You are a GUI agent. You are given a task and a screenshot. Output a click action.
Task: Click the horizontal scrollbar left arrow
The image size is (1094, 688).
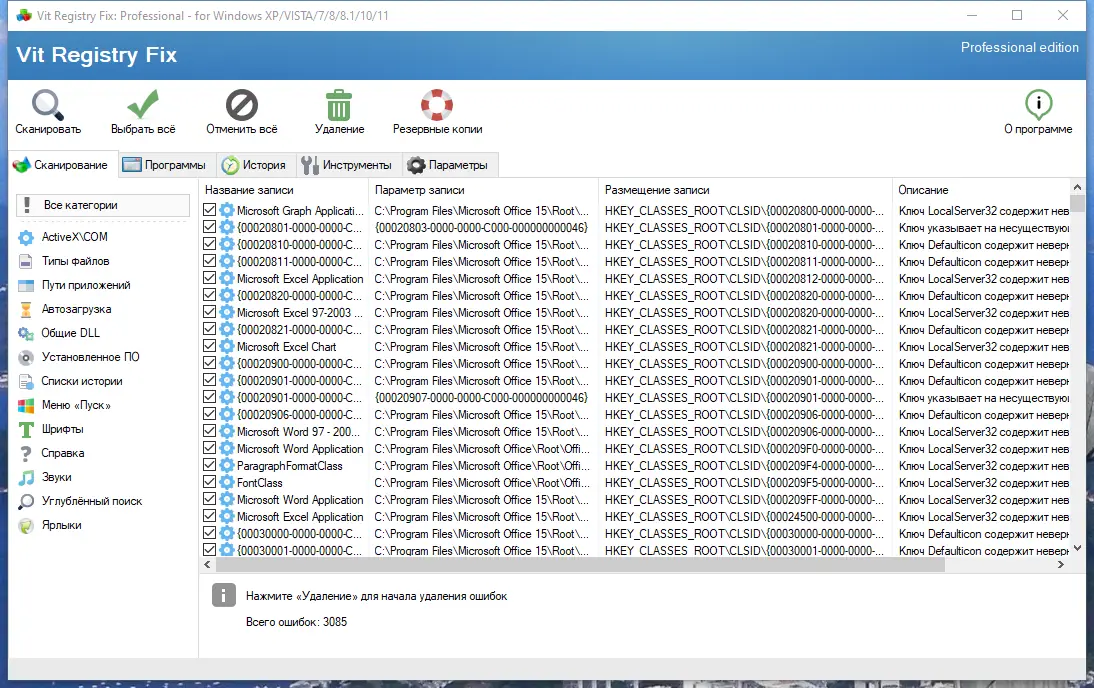[x=207, y=564]
